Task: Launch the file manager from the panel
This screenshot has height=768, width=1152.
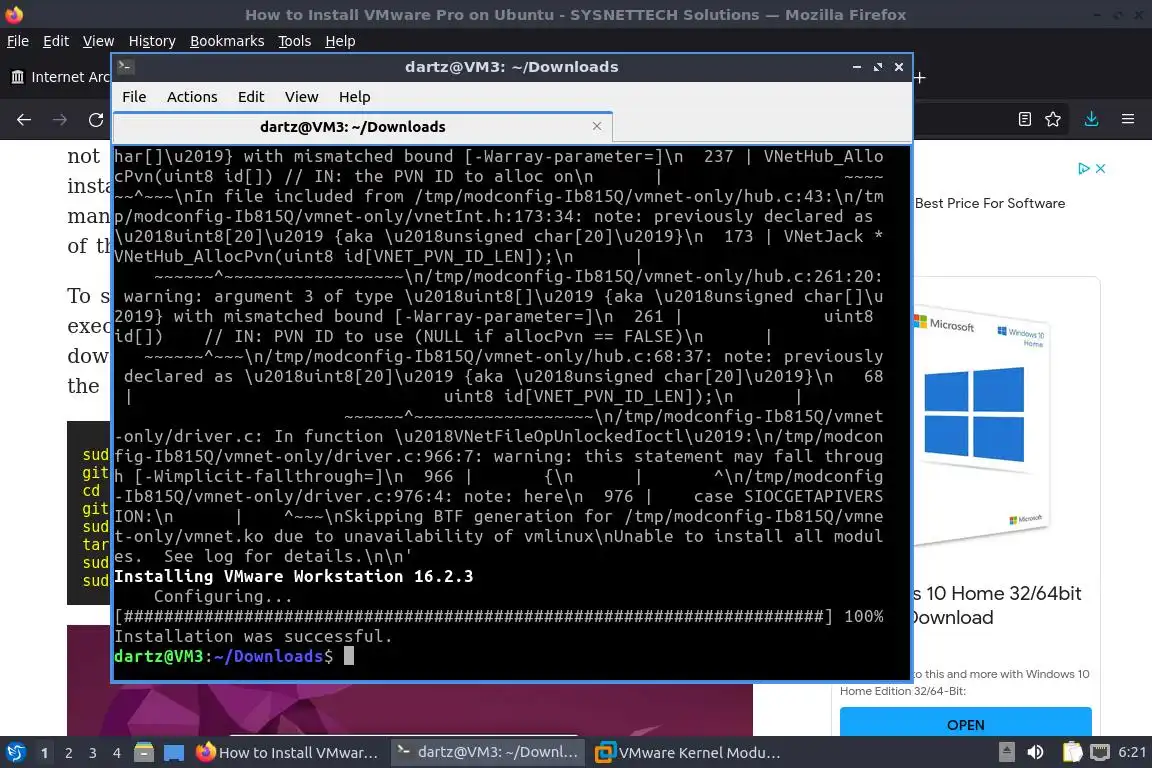Action: click(x=144, y=753)
